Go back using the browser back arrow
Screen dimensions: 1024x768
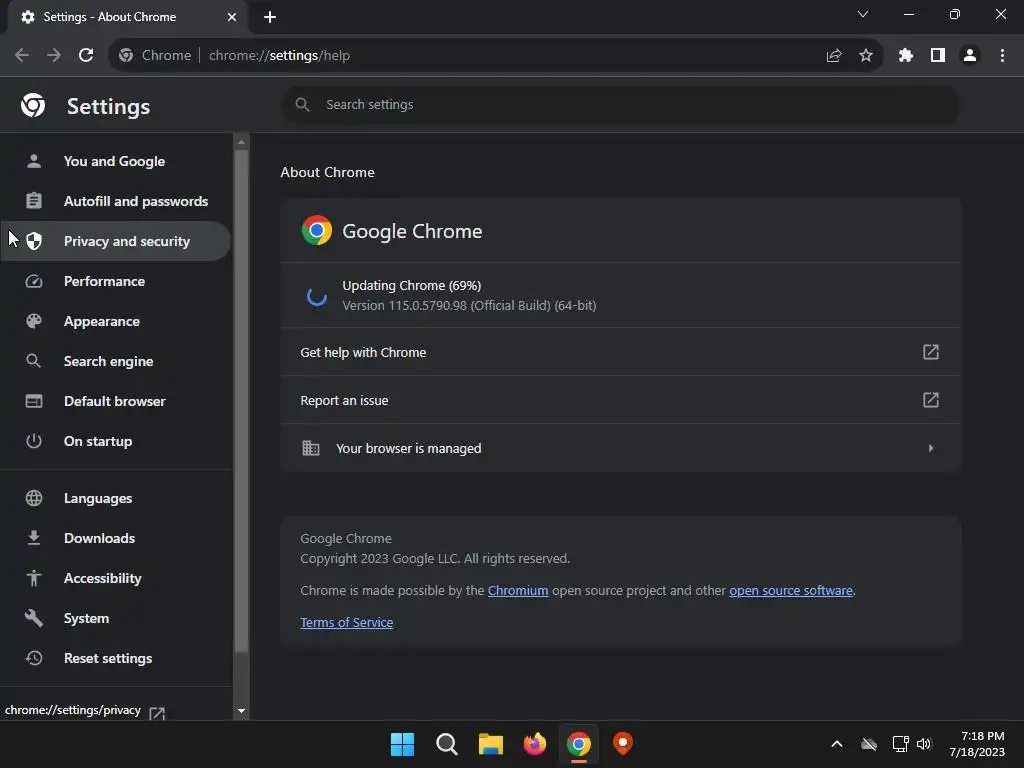point(22,56)
